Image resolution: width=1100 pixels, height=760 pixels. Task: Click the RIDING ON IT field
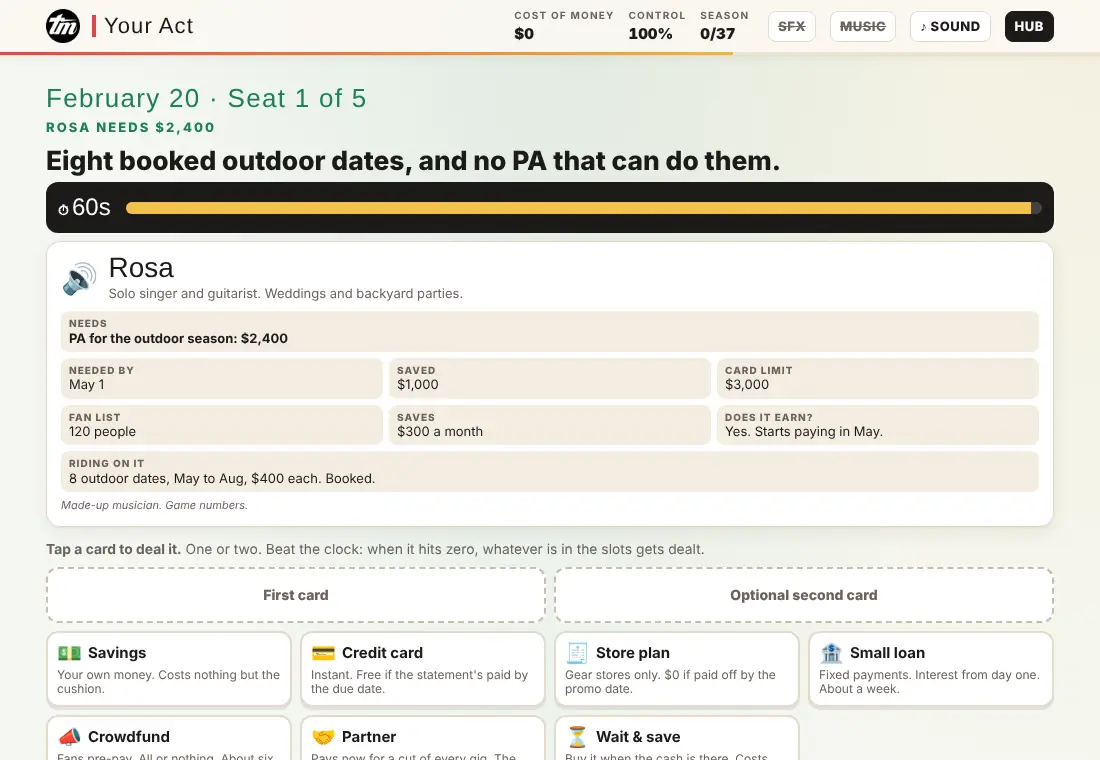click(x=550, y=472)
